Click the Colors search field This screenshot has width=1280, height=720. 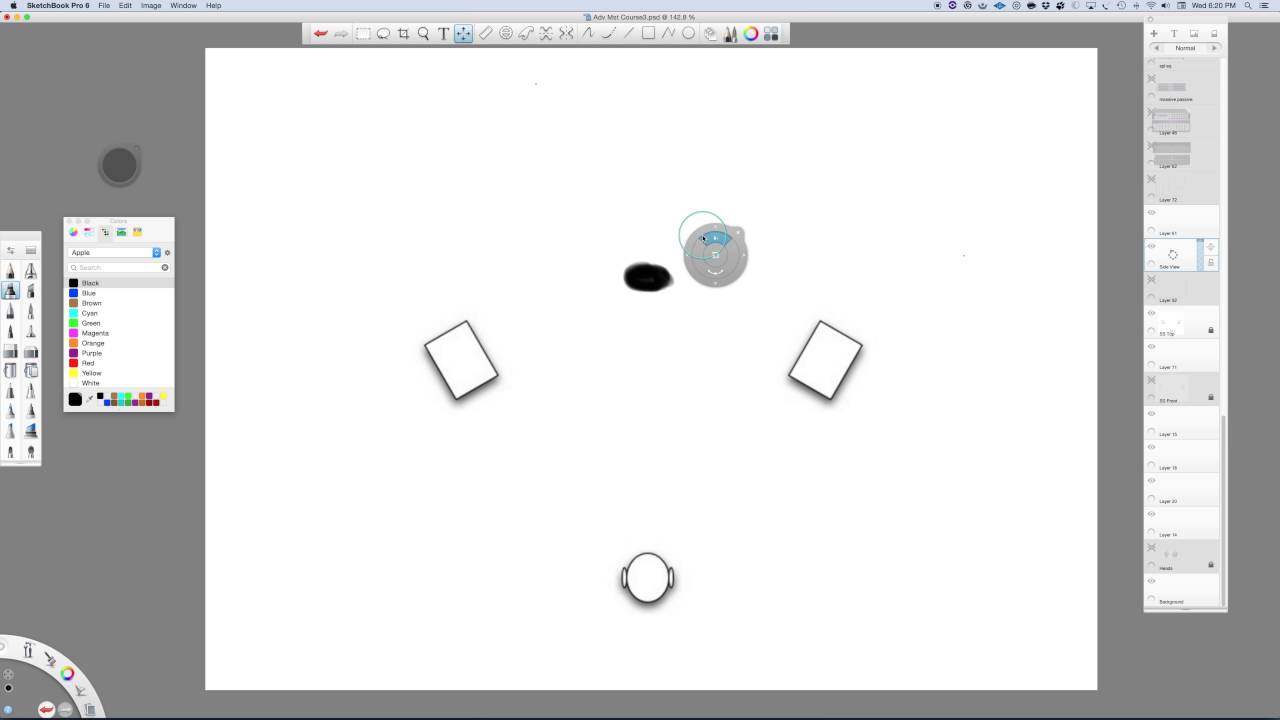point(118,268)
